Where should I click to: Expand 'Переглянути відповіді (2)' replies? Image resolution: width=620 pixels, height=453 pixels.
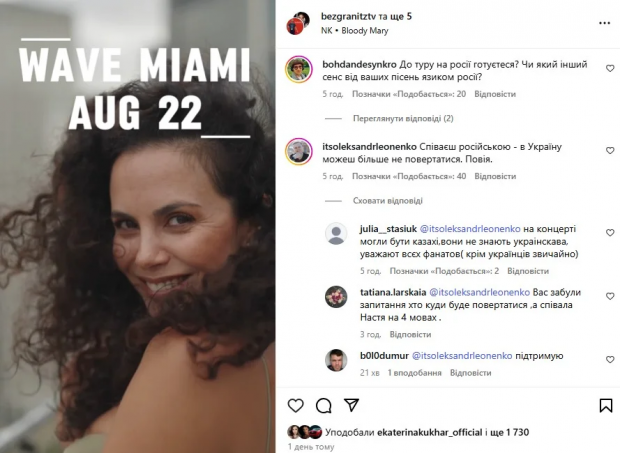pos(403,118)
